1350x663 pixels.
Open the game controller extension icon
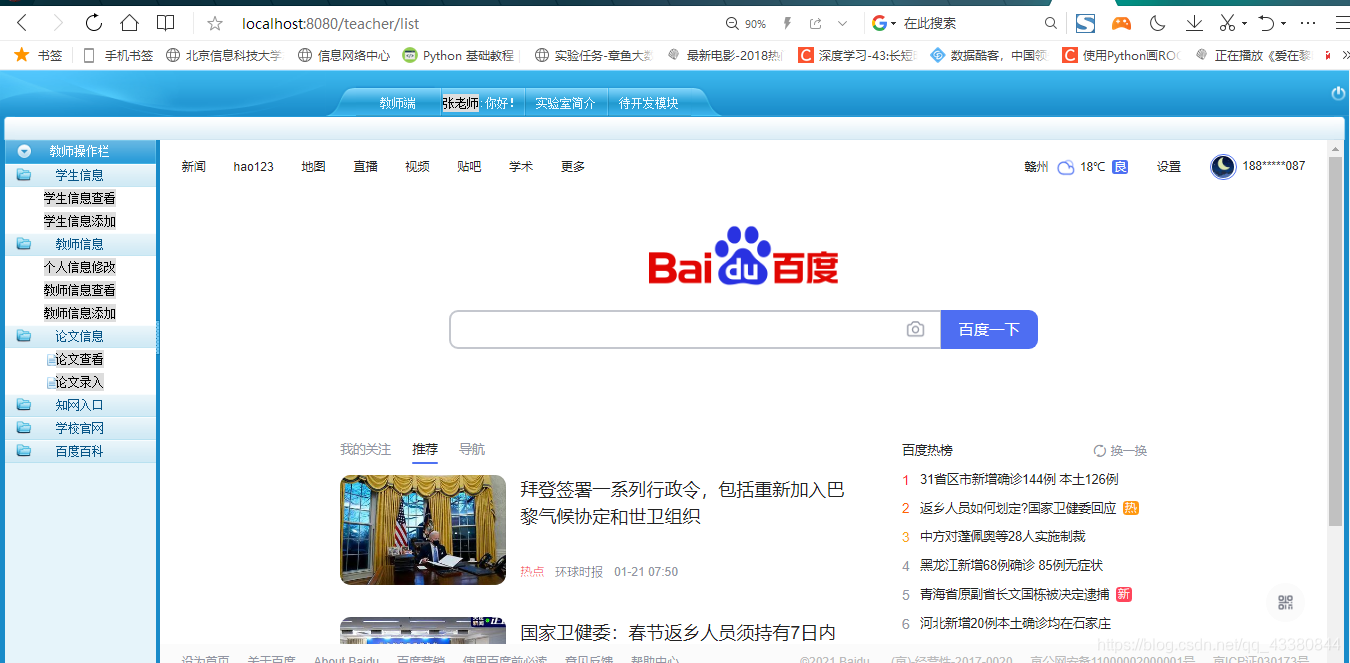[x=1121, y=22]
